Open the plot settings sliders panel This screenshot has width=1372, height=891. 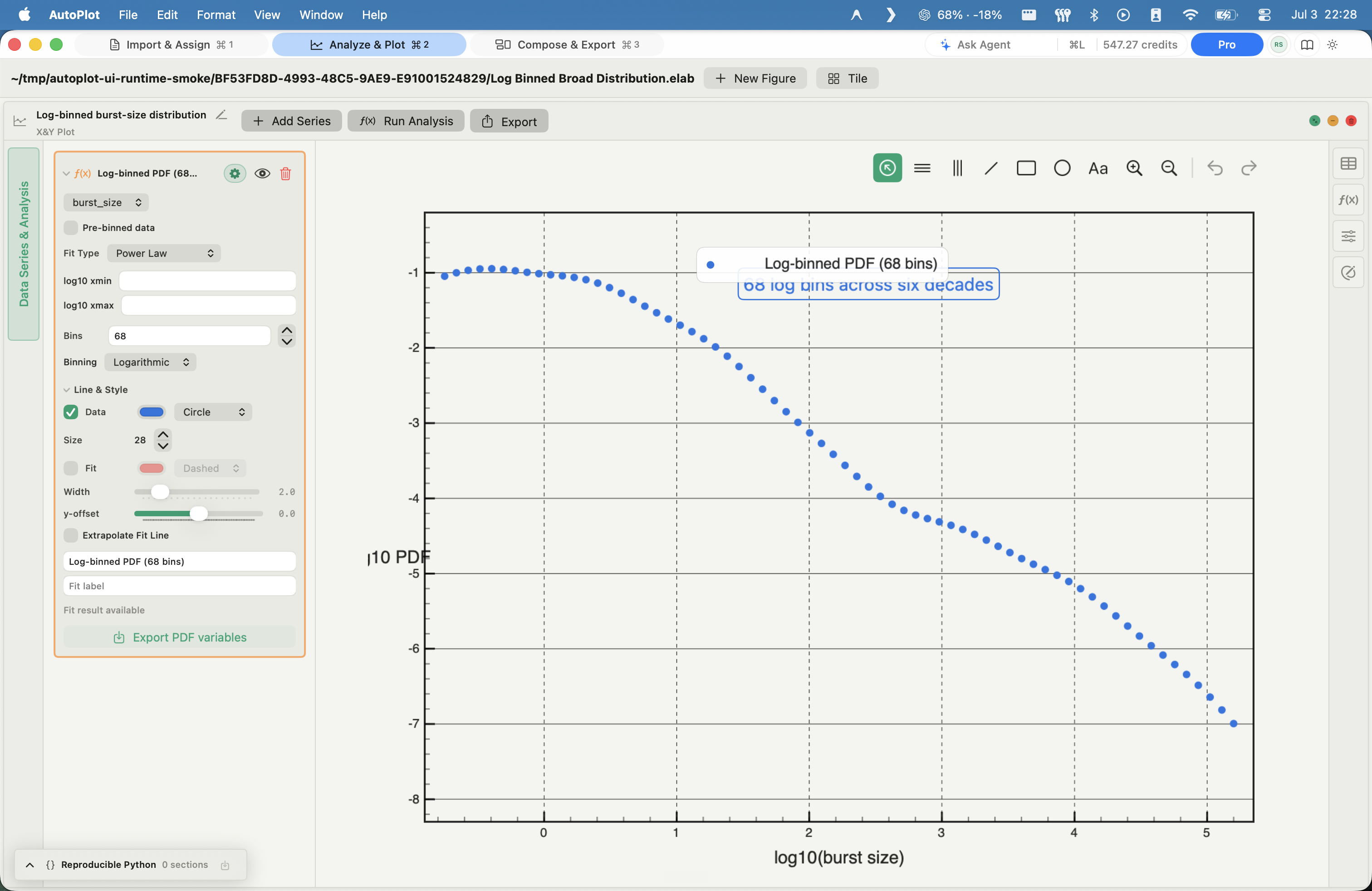click(x=1348, y=236)
